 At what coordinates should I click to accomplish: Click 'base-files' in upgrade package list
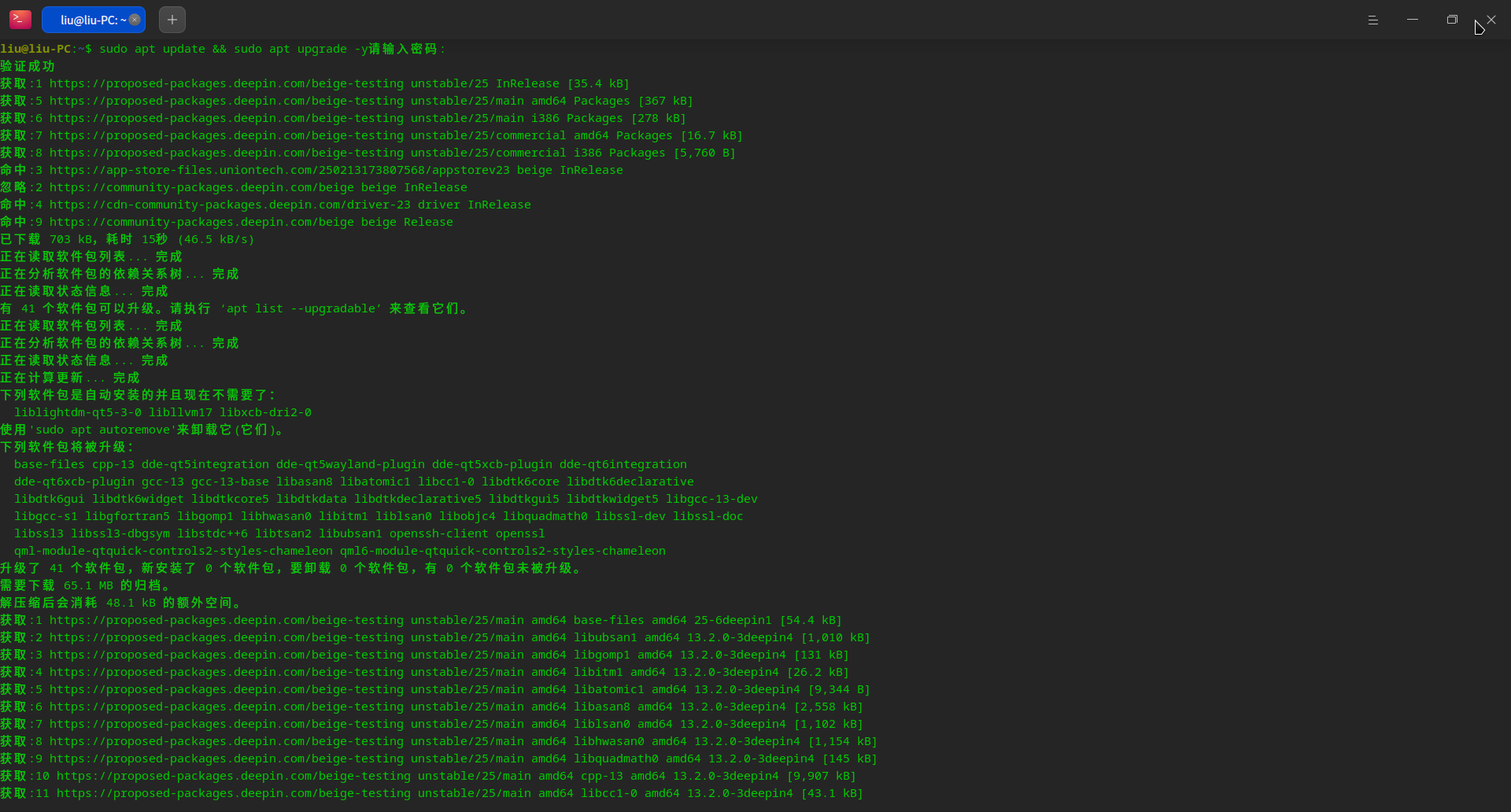[50, 464]
